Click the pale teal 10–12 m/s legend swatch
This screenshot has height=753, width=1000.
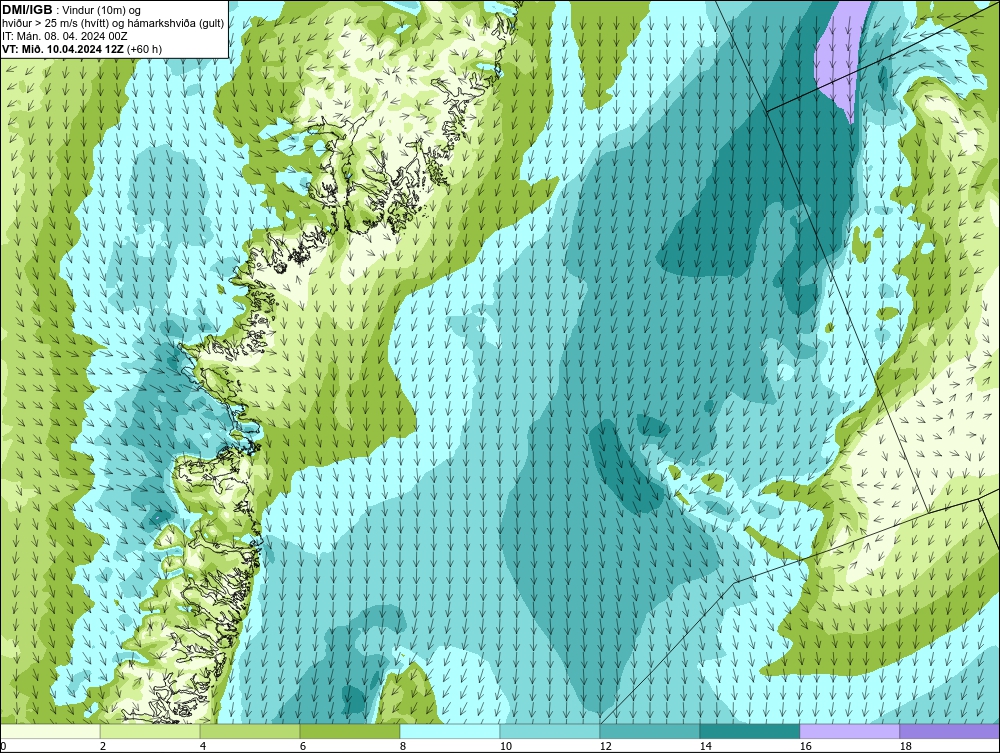click(550, 731)
